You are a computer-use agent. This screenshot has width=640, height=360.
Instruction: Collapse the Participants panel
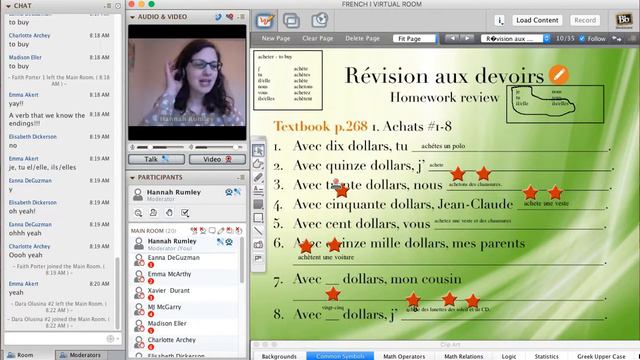[x=132, y=178]
